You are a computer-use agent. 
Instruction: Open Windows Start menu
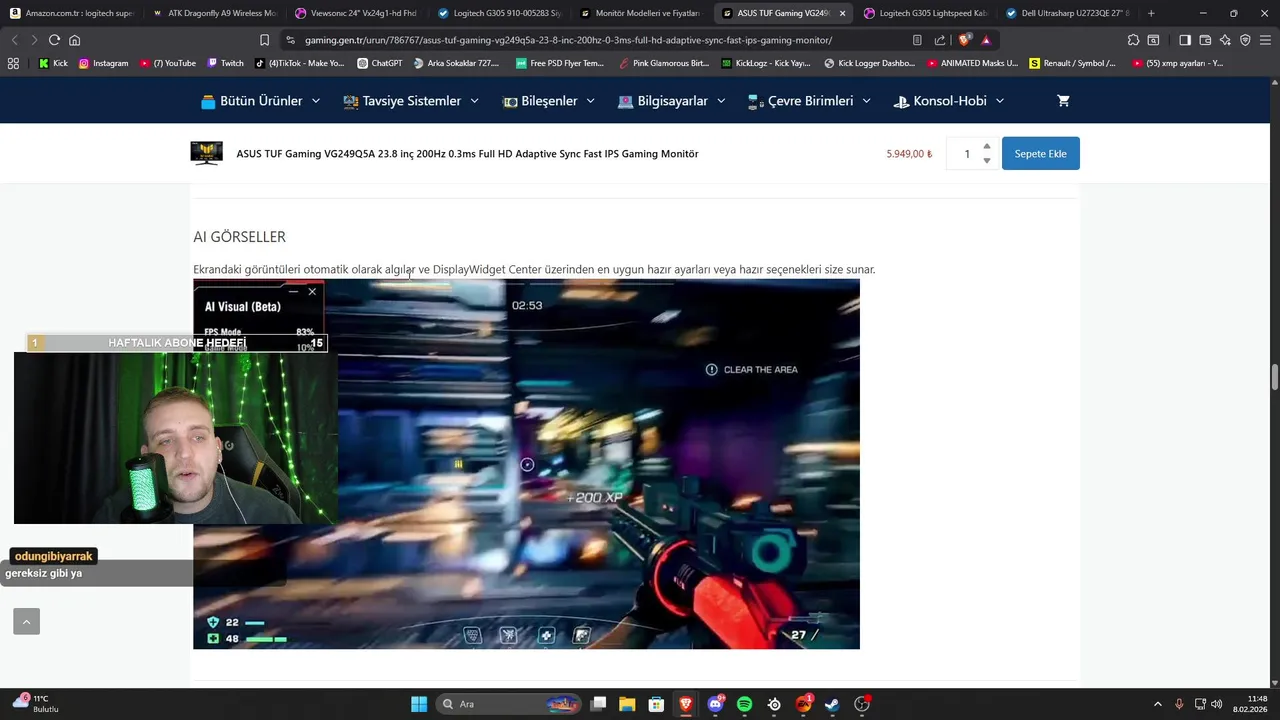(419, 704)
